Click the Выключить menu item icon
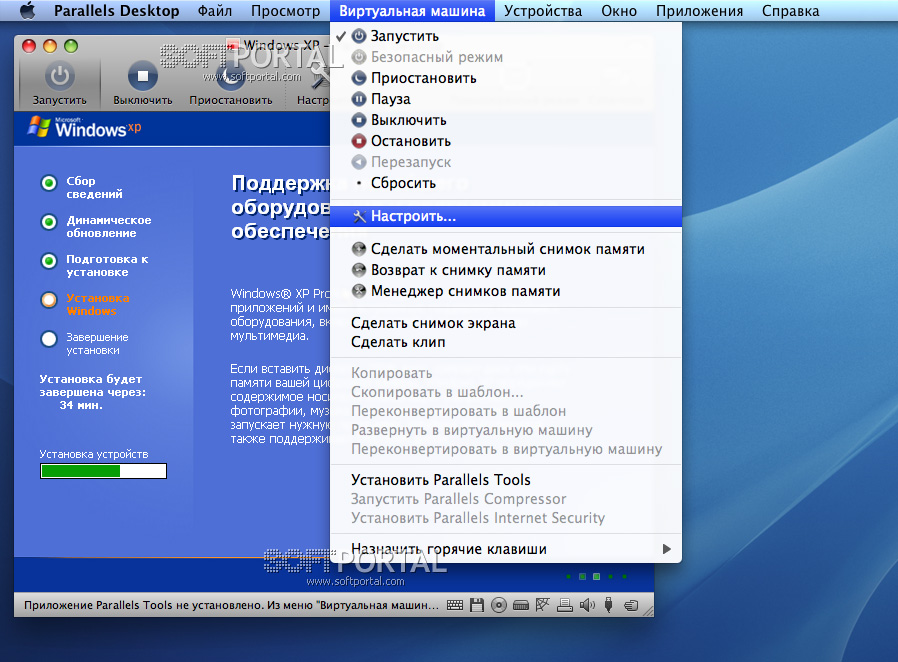Screen dimensions: 898x662 point(359,120)
